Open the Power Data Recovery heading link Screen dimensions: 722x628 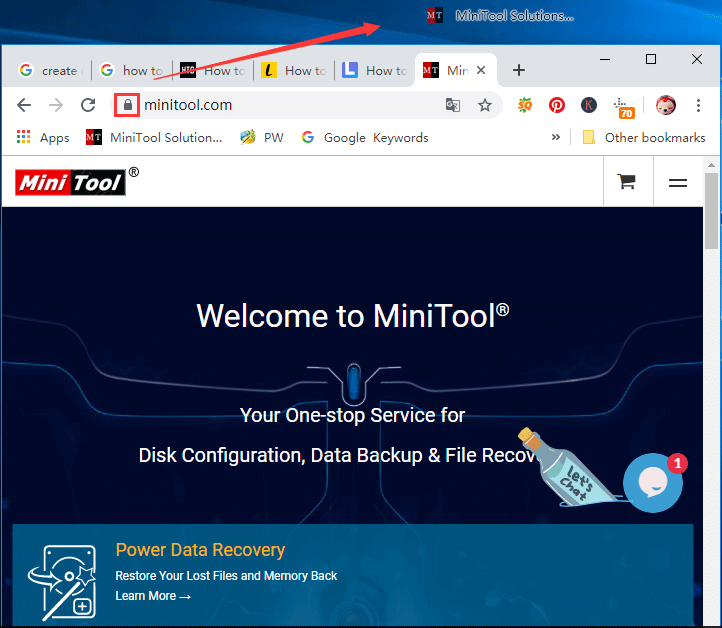click(x=200, y=550)
